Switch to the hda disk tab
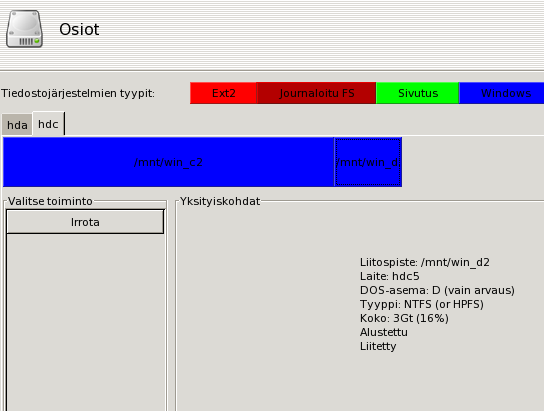Screen dimensions: 544x411 point(17,125)
